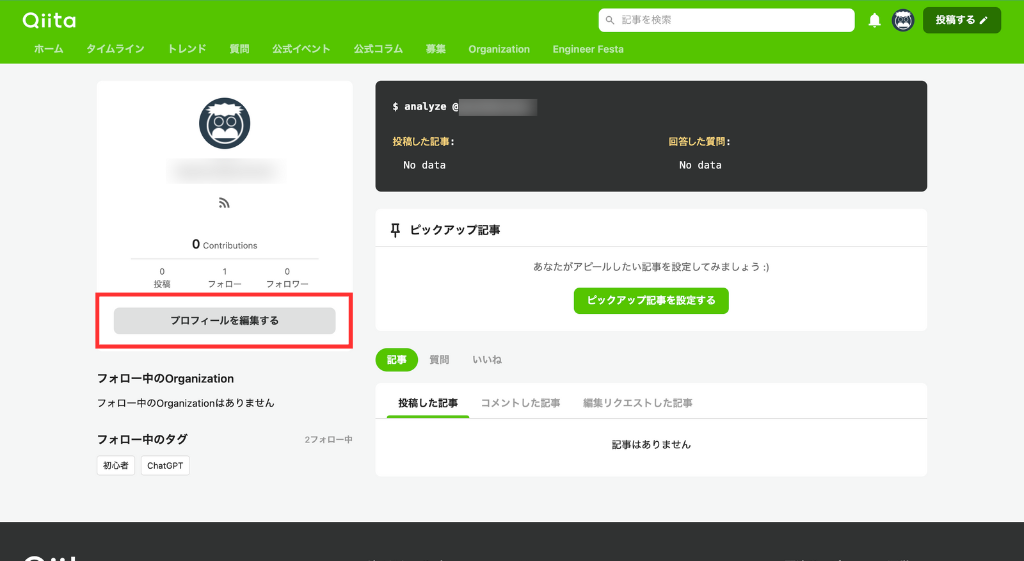Open タイムライン navigation item

pyautogui.click(x=116, y=49)
